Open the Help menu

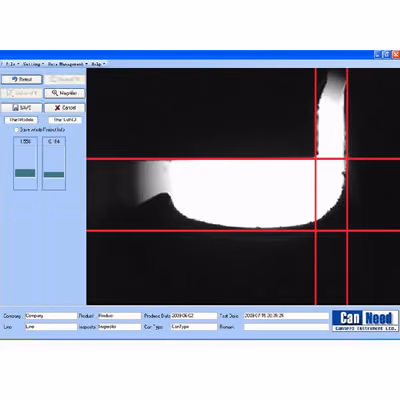pyautogui.click(x=98, y=64)
